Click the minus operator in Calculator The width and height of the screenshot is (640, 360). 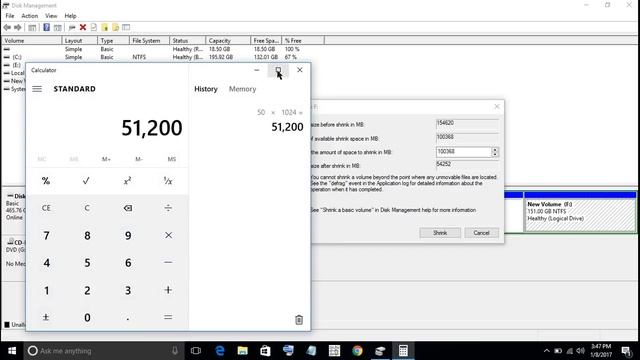click(x=168, y=262)
